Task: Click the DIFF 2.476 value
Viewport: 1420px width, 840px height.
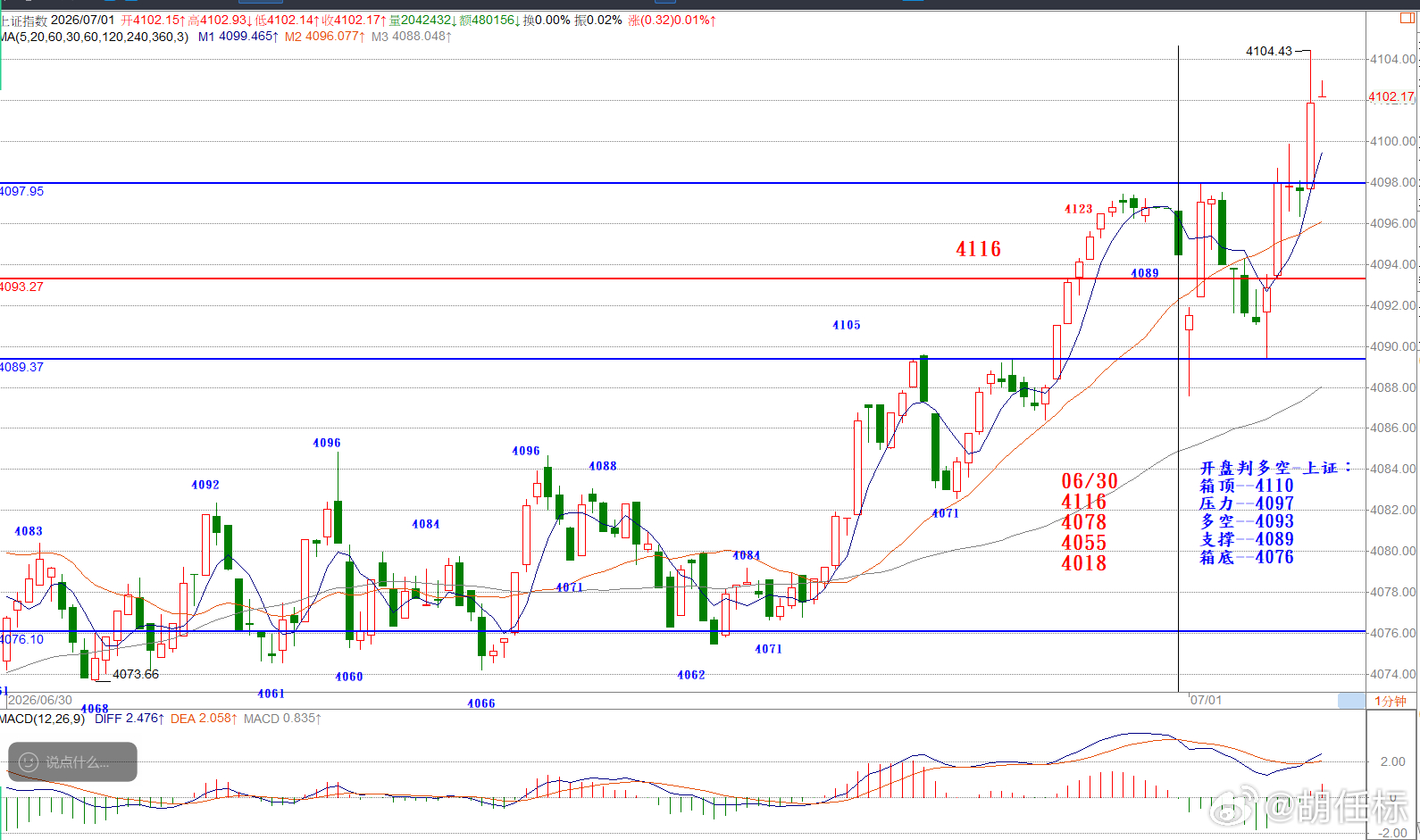Action: (129, 719)
